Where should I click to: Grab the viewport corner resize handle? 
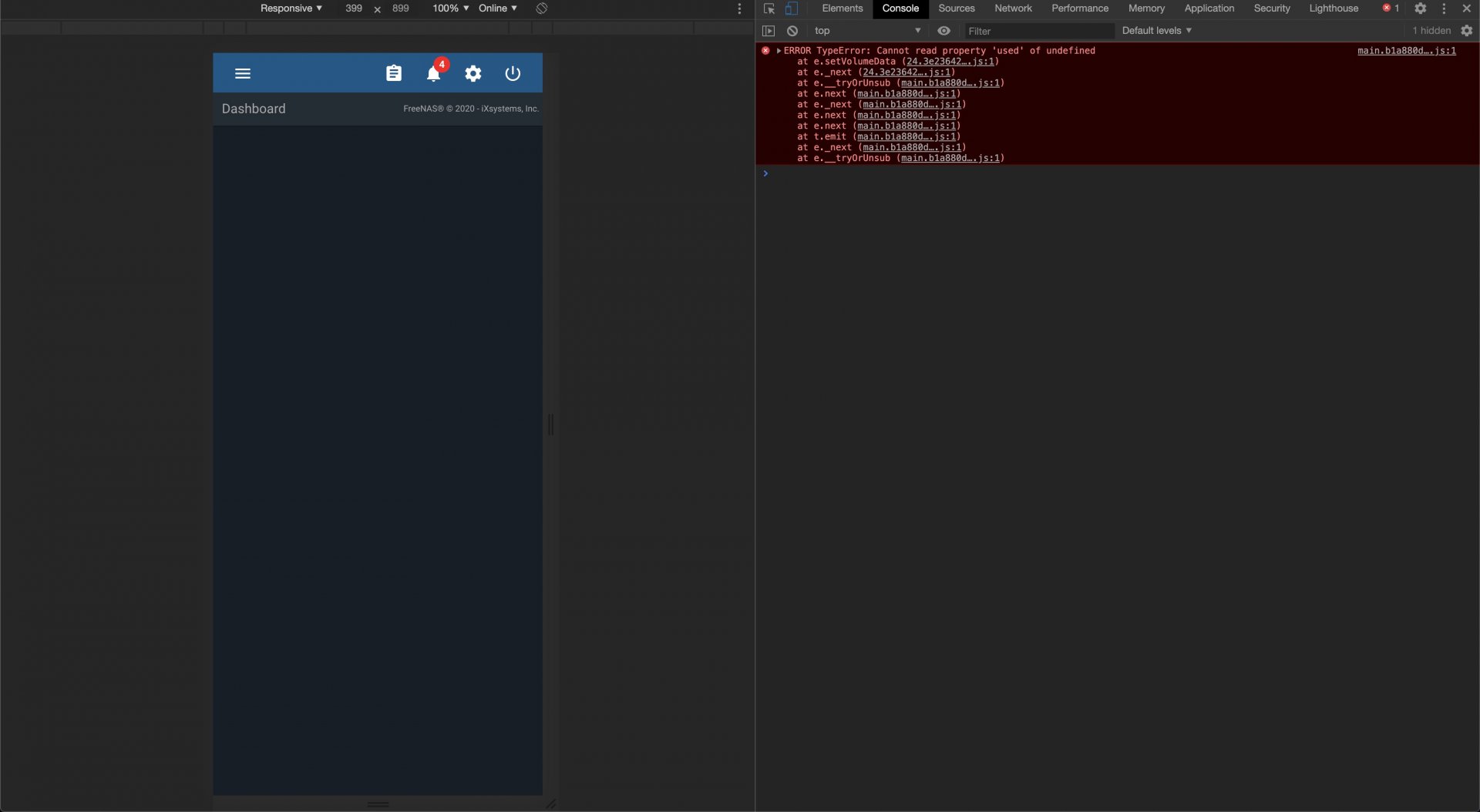[x=550, y=804]
